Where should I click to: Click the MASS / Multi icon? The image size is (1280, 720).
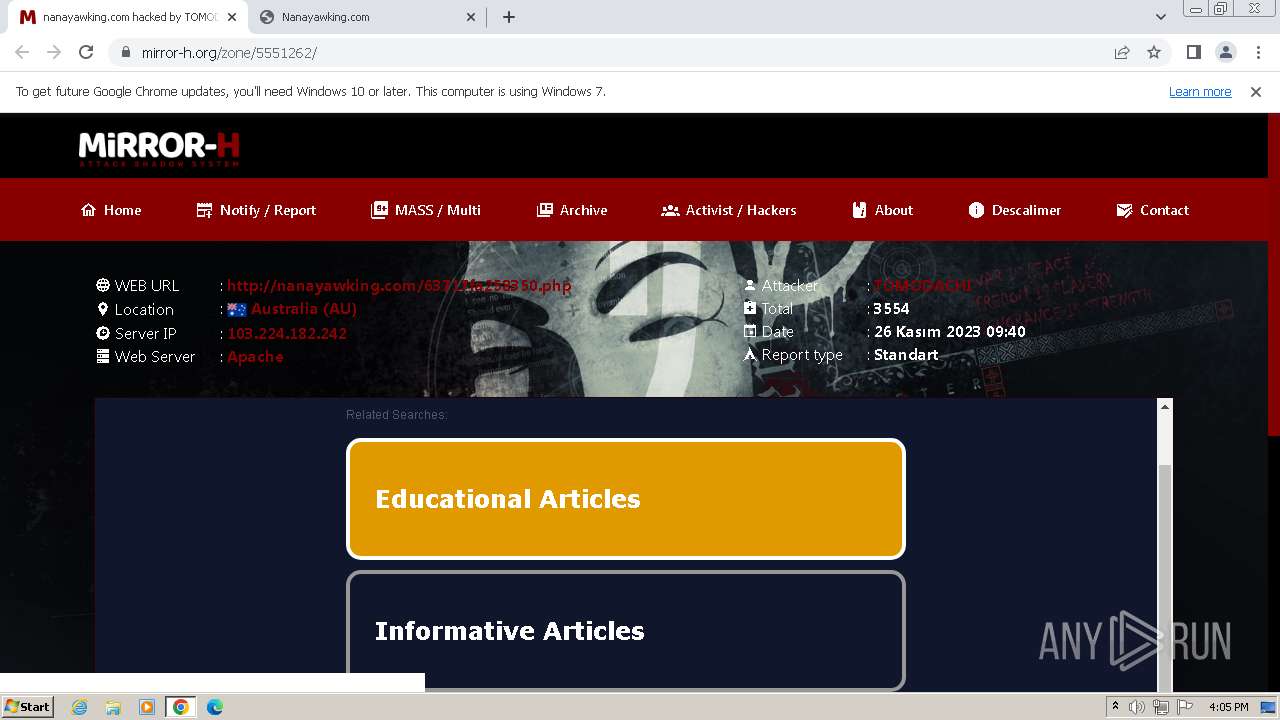tap(379, 210)
